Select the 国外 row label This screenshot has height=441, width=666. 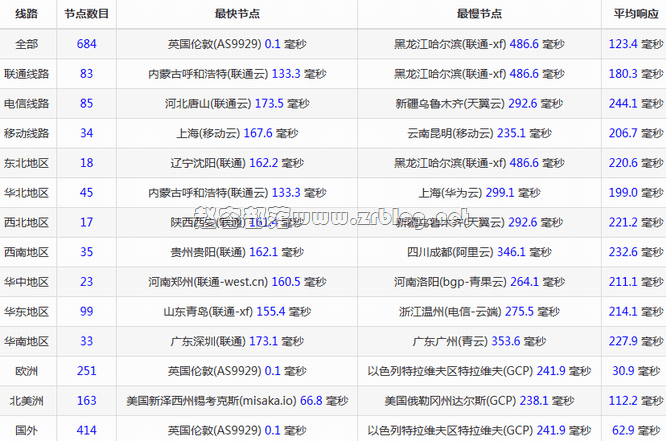point(26,430)
